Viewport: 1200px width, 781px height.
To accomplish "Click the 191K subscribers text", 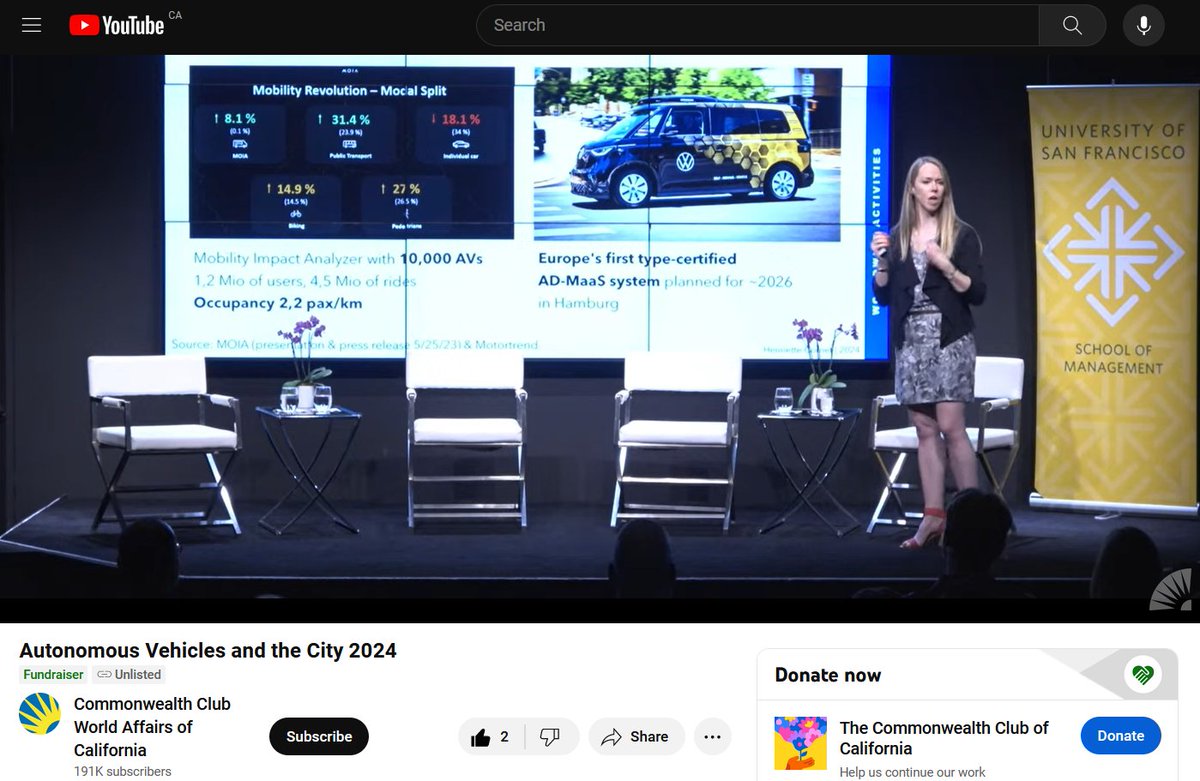I will (x=122, y=771).
